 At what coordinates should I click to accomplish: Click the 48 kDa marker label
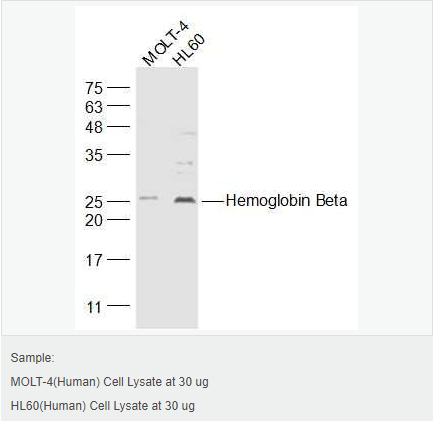pyautogui.click(x=94, y=127)
